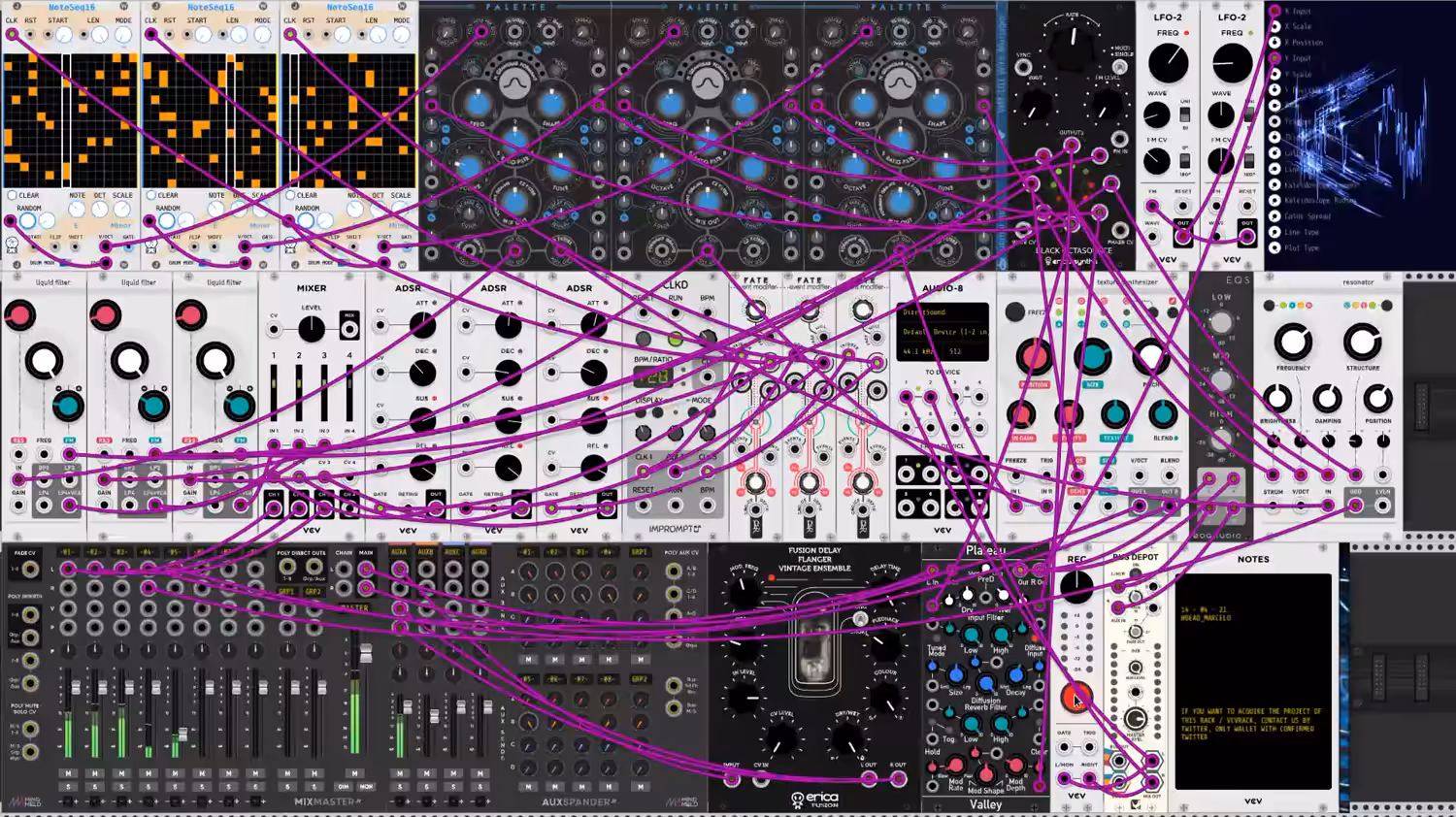Click the Decay knob on Valley Plateau
Viewport: 1456px width, 817px height.
coord(1015,674)
